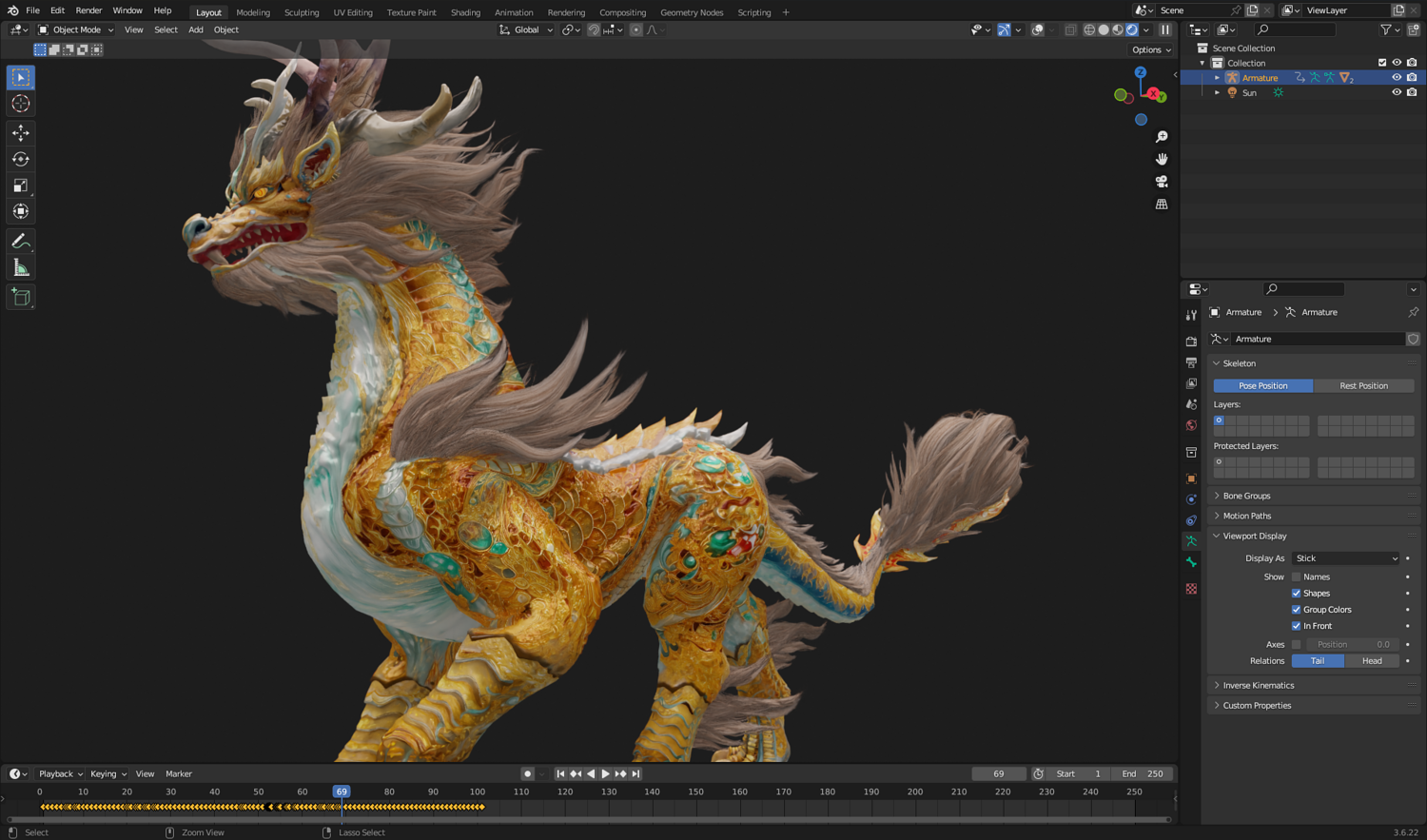This screenshot has height=840, width=1427.
Task: Toggle the camera view icon
Action: pyautogui.click(x=1162, y=182)
